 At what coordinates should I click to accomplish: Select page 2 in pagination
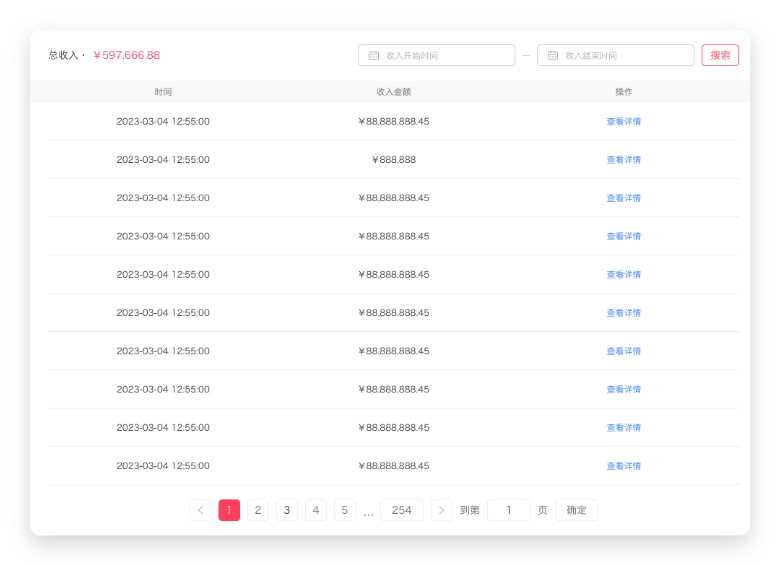pyautogui.click(x=258, y=510)
